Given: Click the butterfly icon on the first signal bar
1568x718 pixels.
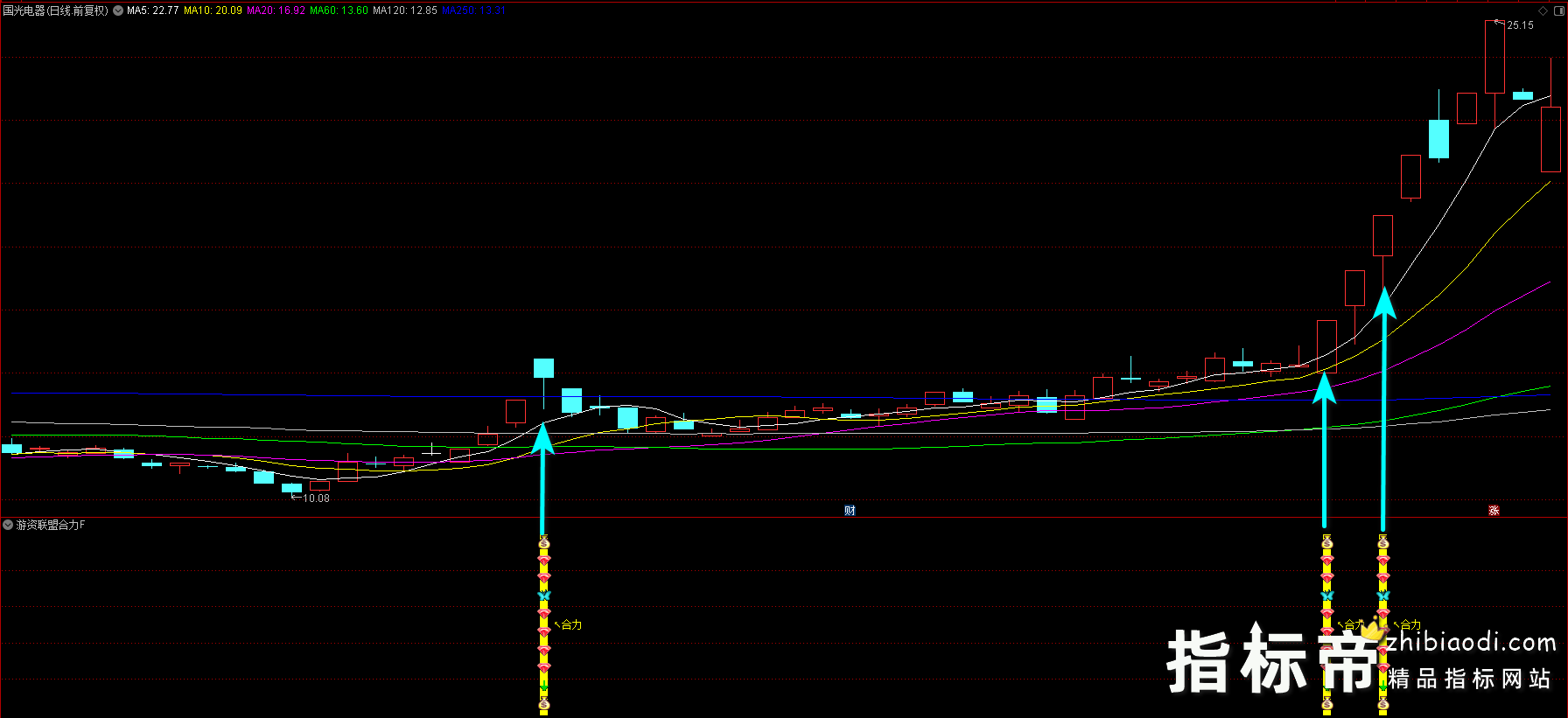Looking at the screenshot, I should [544, 596].
